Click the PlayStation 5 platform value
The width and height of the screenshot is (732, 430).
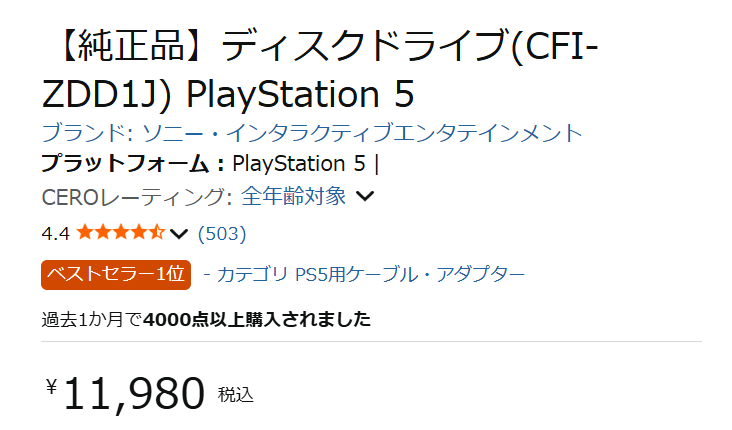(299, 164)
